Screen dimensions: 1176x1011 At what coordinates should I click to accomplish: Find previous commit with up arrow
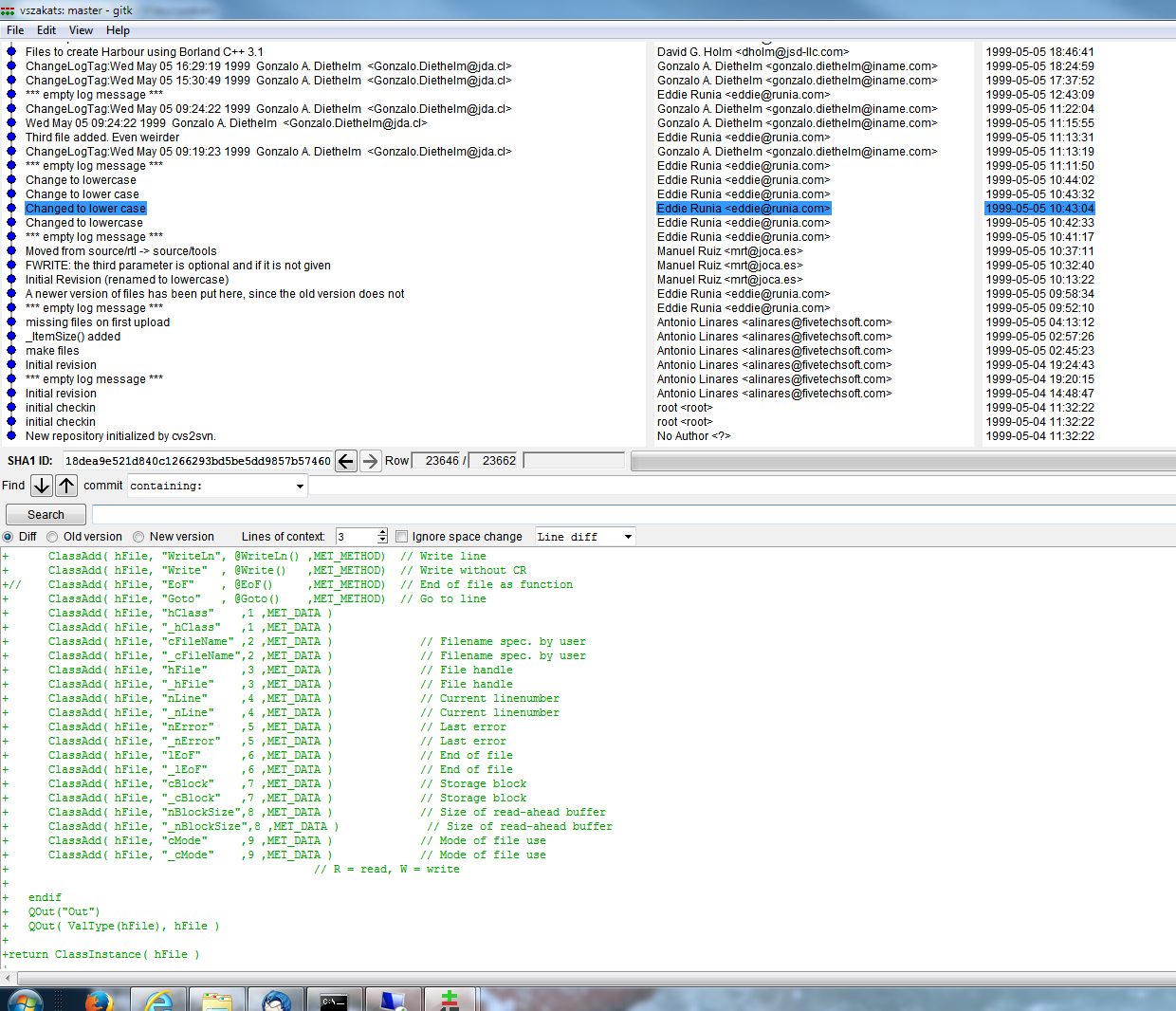66,486
